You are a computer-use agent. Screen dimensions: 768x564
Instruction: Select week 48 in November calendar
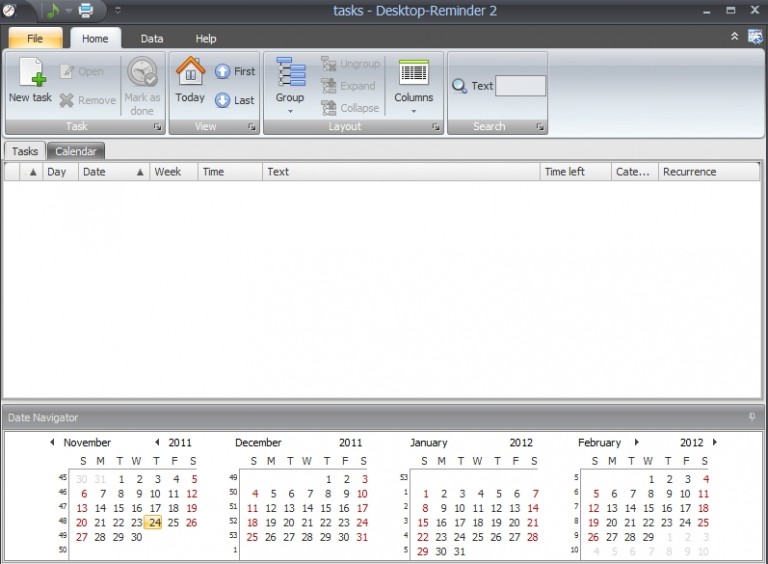(63, 521)
